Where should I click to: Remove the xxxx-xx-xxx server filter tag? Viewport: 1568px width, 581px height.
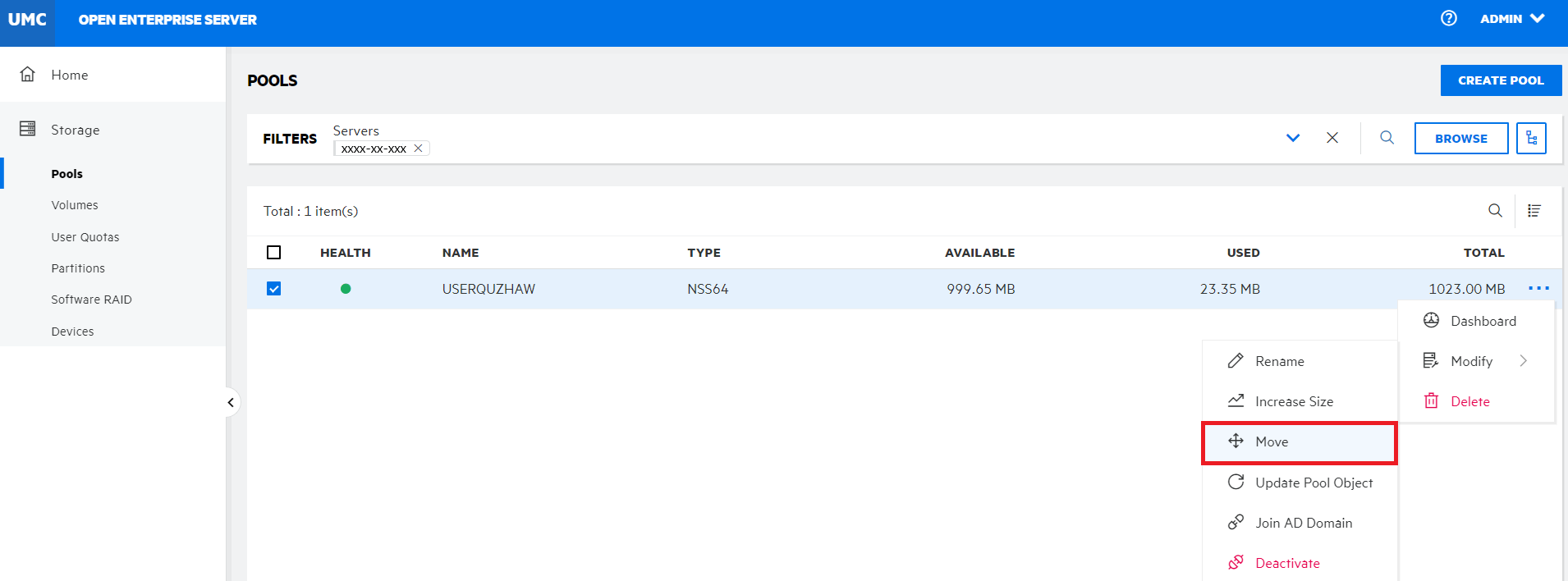click(x=418, y=149)
